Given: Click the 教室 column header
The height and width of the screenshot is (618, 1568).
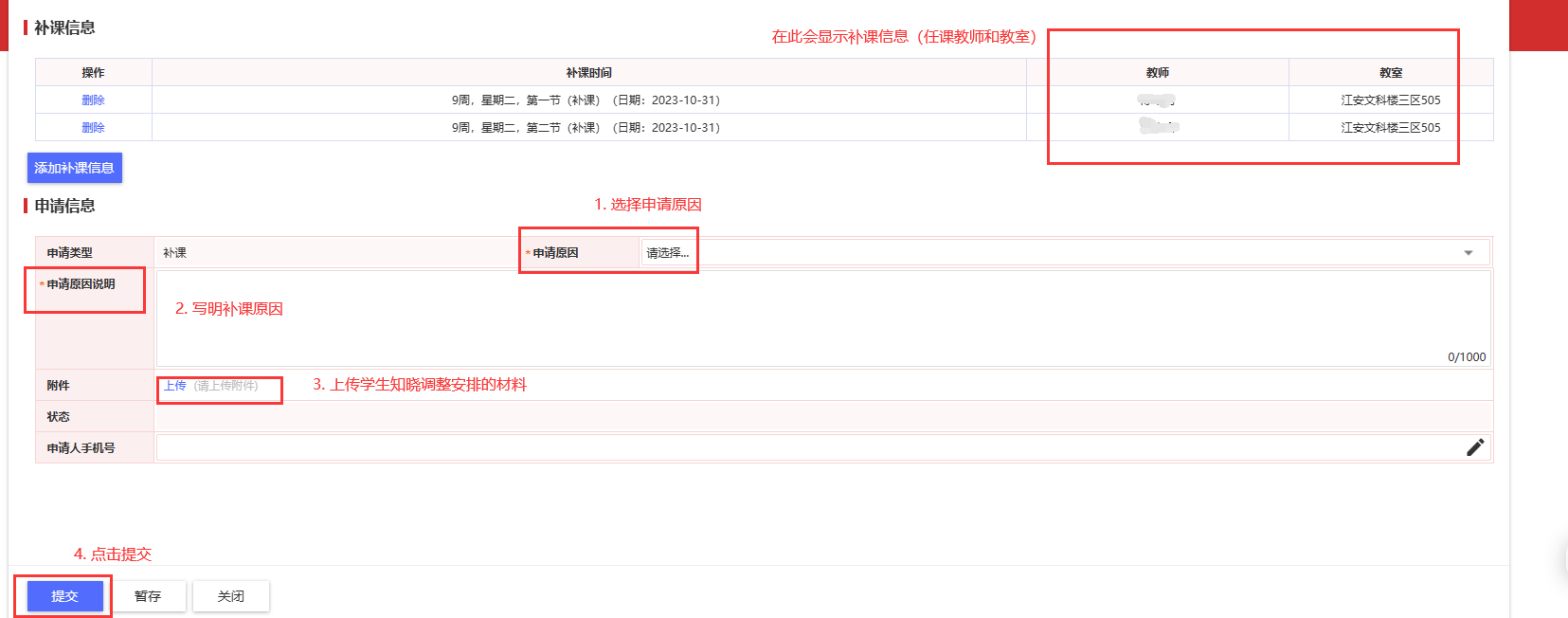Looking at the screenshot, I should coord(1390,73).
